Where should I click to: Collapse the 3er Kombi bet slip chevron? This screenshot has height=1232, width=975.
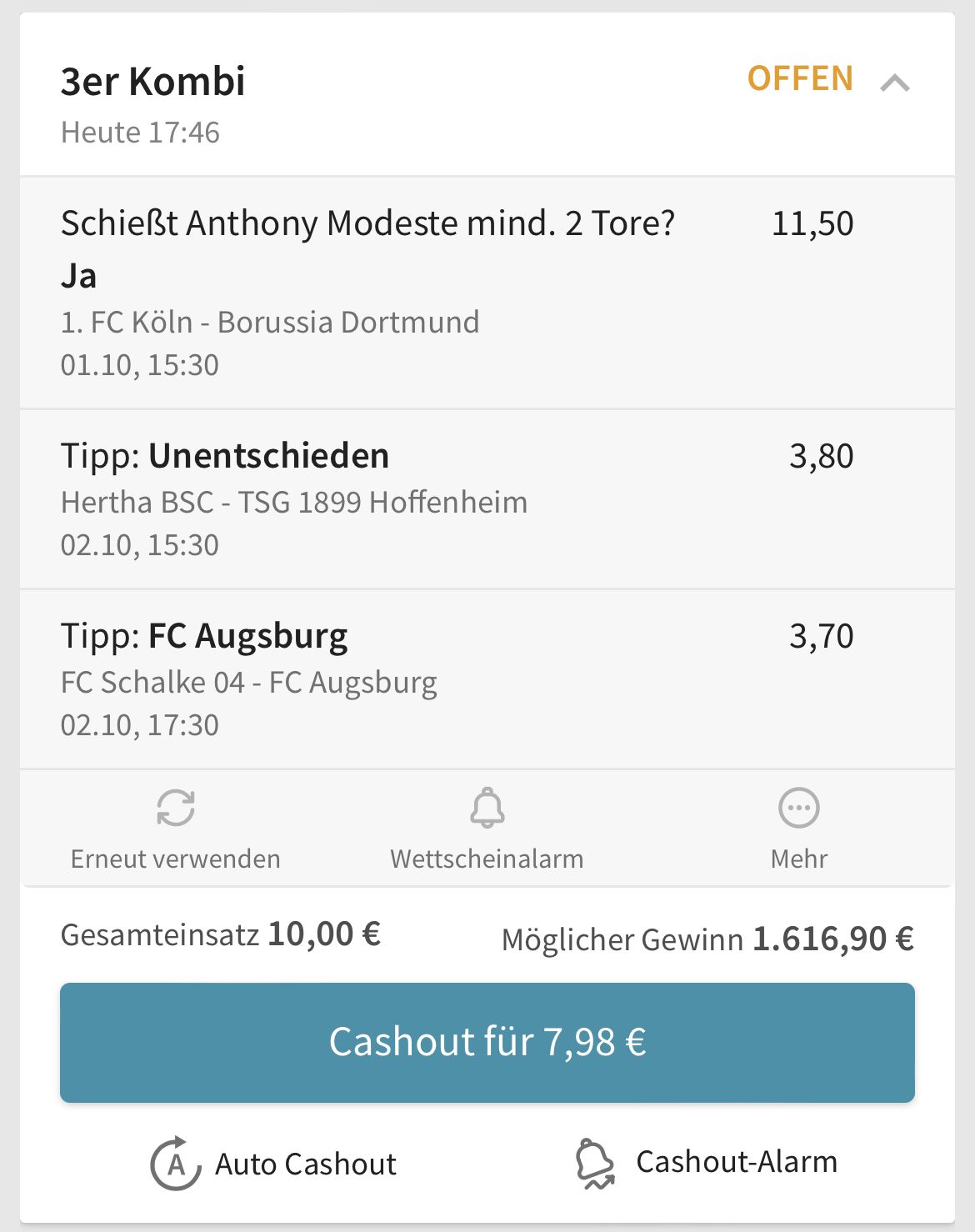pyautogui.click(x=895, y=83)
